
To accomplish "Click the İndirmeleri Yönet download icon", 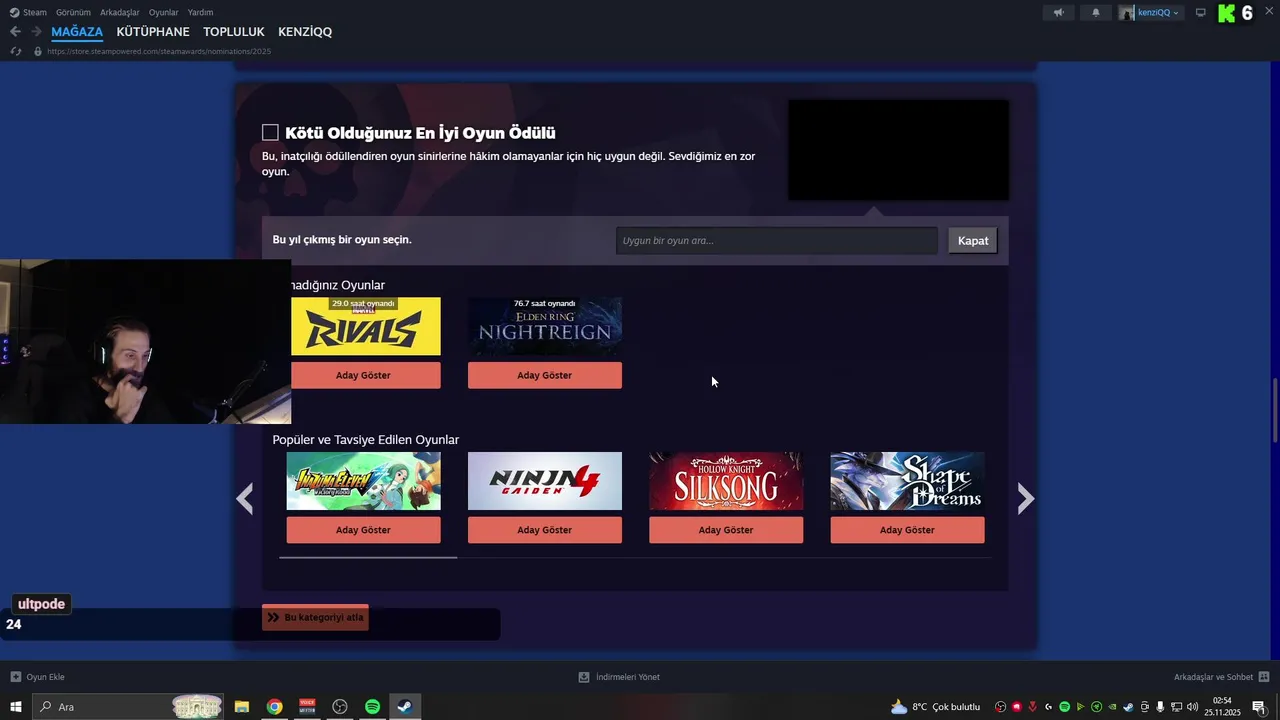I will coord(584,677).
